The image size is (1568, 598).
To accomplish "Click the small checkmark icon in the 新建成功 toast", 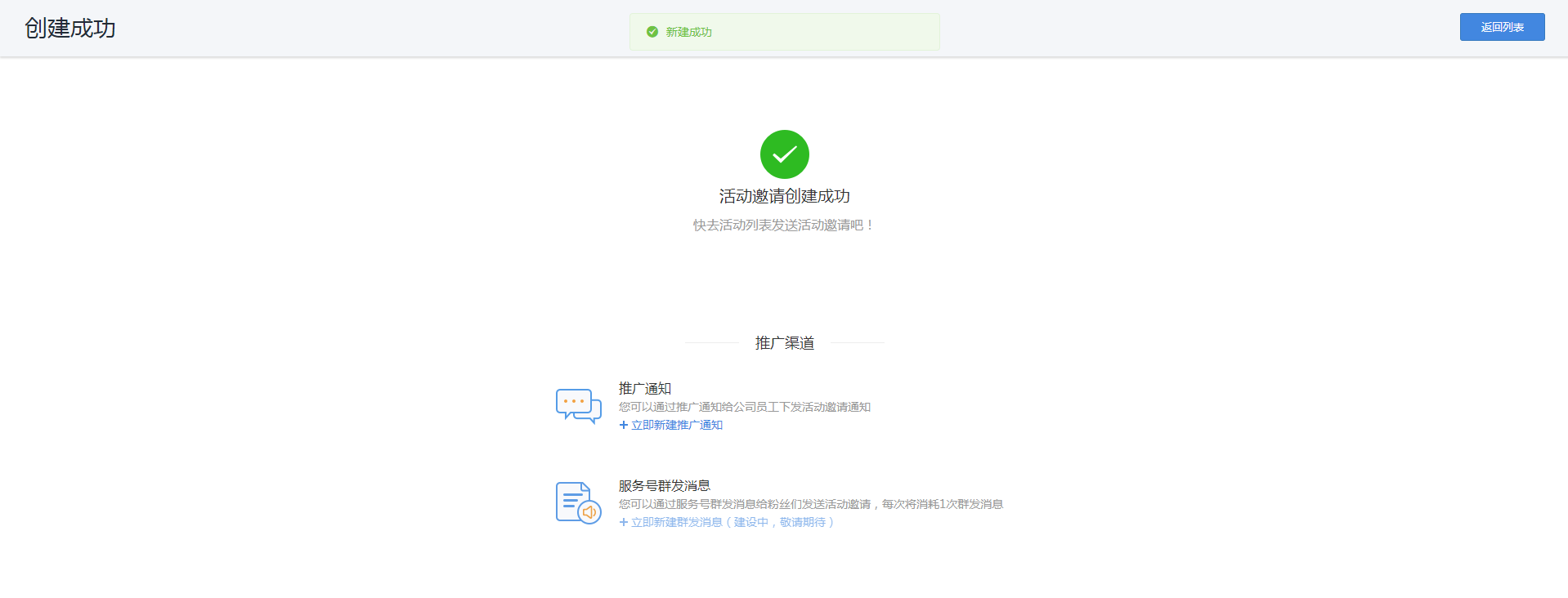I will (x=652, y=32).
